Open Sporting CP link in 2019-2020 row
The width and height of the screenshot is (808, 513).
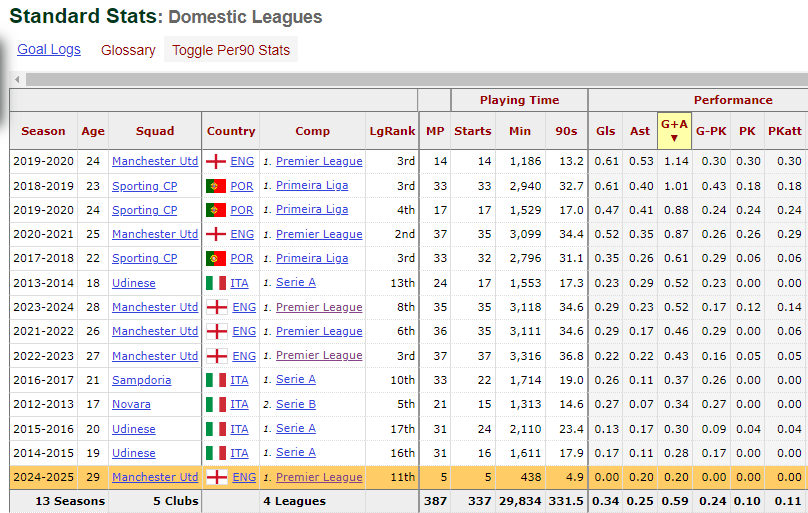(145, 210)
